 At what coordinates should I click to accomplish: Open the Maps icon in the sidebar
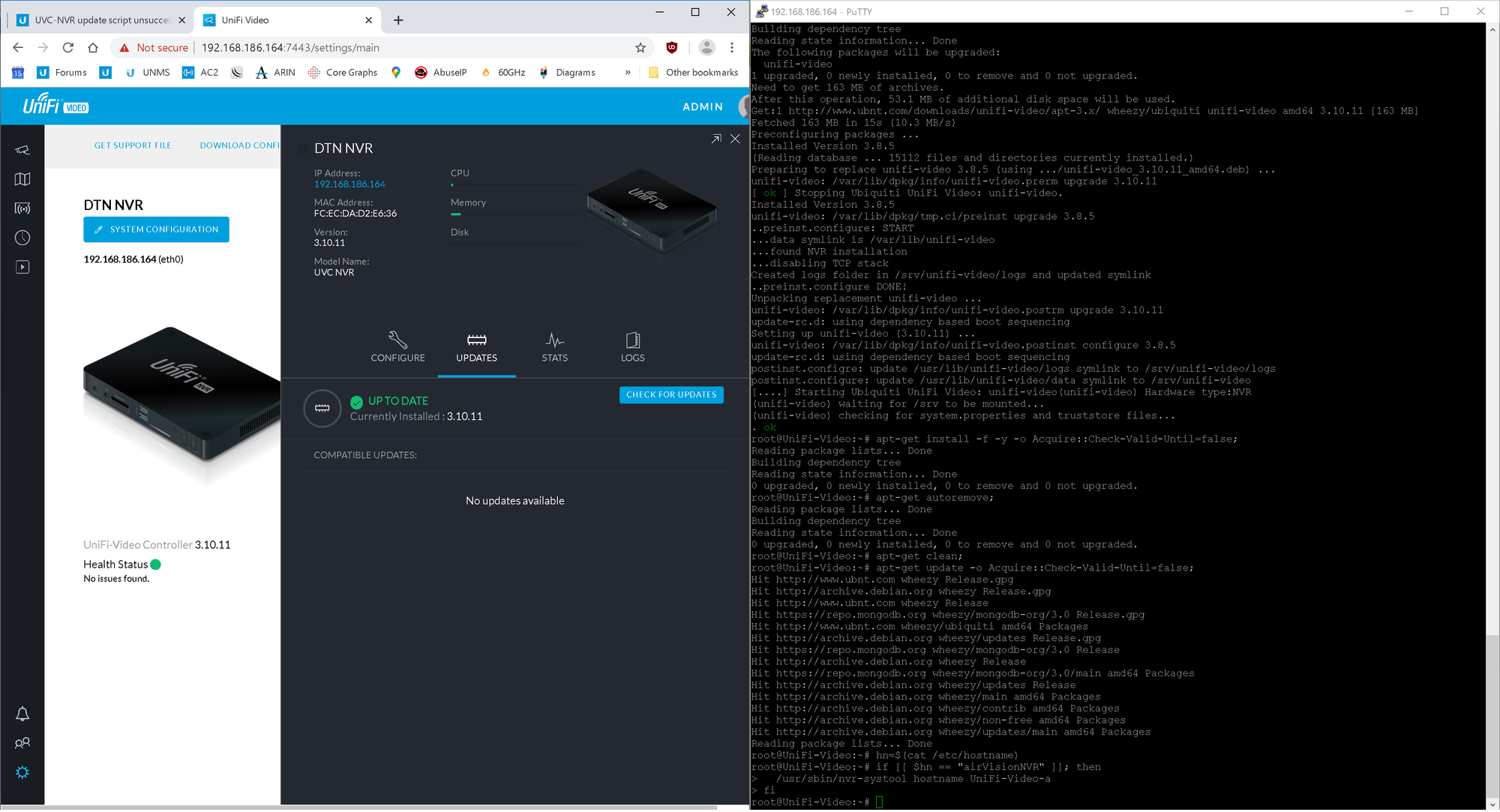[22, 179]
